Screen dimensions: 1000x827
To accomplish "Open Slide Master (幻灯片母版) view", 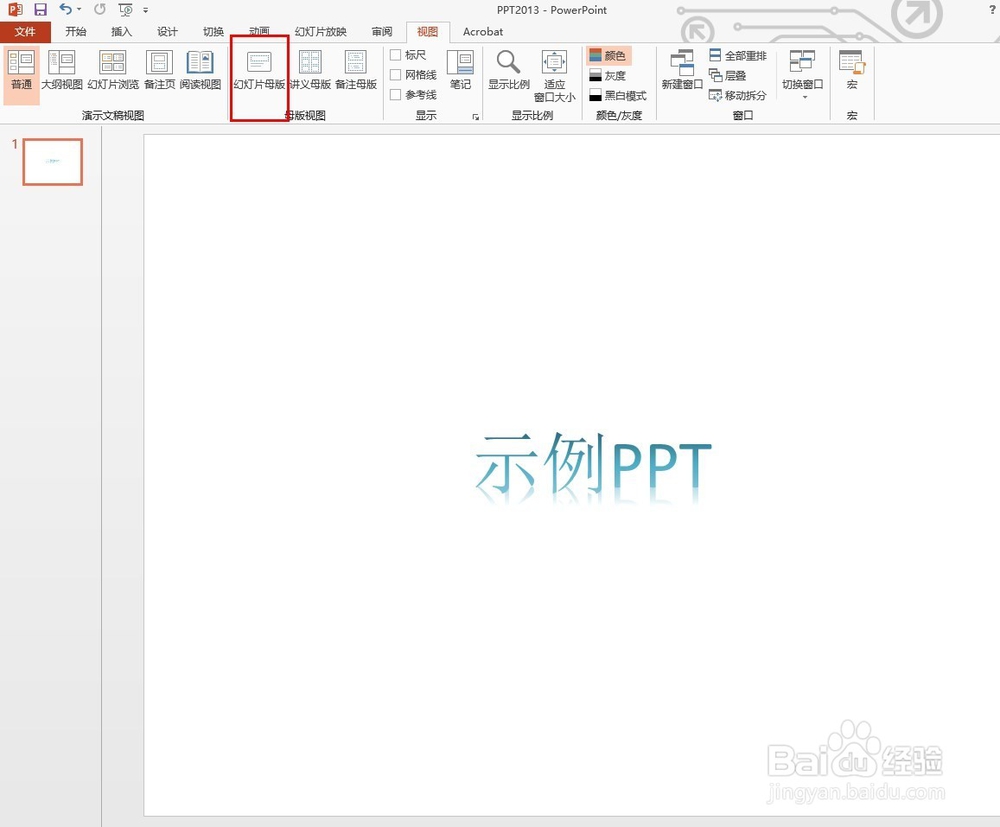I will pyautogui.click(x=259, y=71).
